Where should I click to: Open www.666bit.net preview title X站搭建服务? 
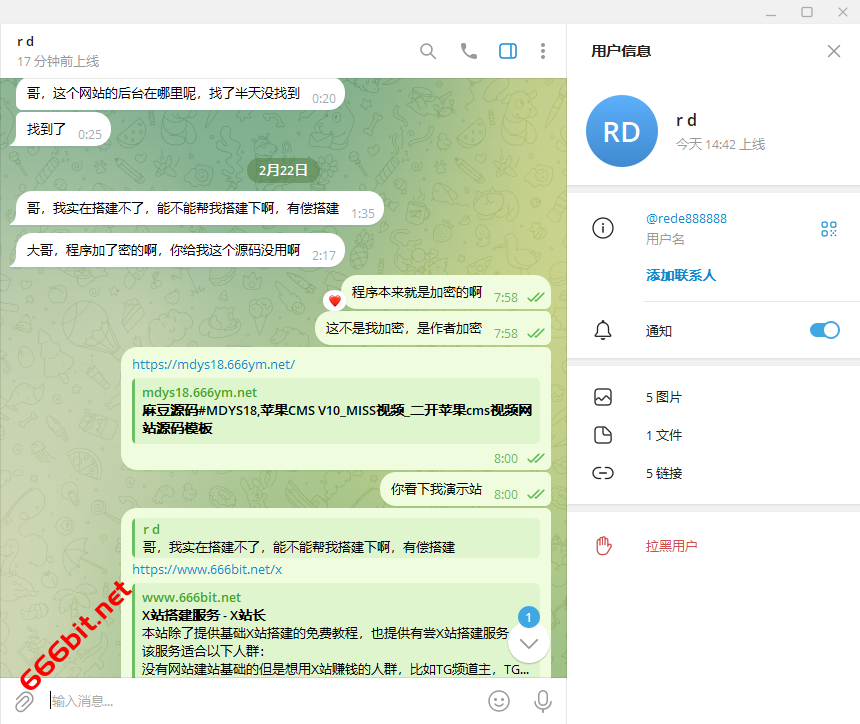[x=203, y=615]
